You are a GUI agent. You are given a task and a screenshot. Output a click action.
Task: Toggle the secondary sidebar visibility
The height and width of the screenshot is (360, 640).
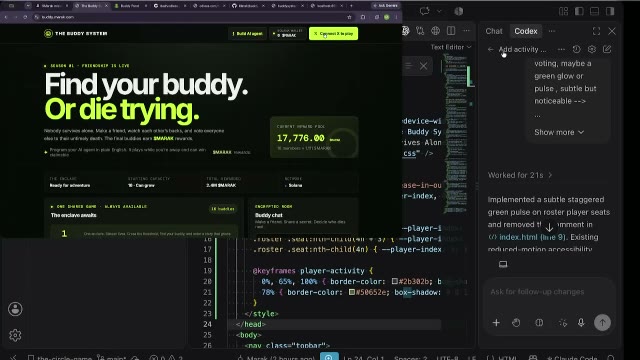point(610,11)
